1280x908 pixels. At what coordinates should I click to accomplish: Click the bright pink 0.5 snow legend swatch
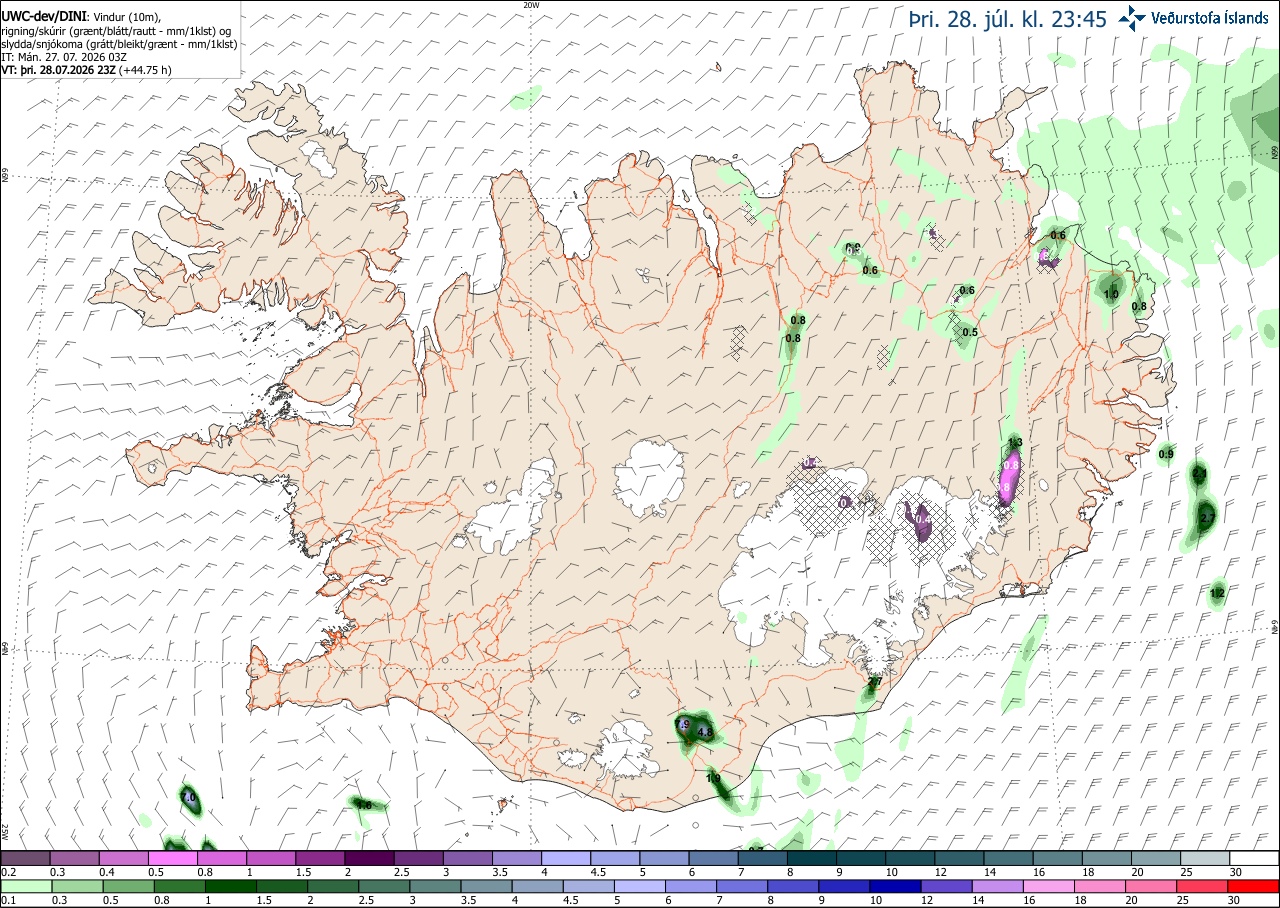[172, 858]
